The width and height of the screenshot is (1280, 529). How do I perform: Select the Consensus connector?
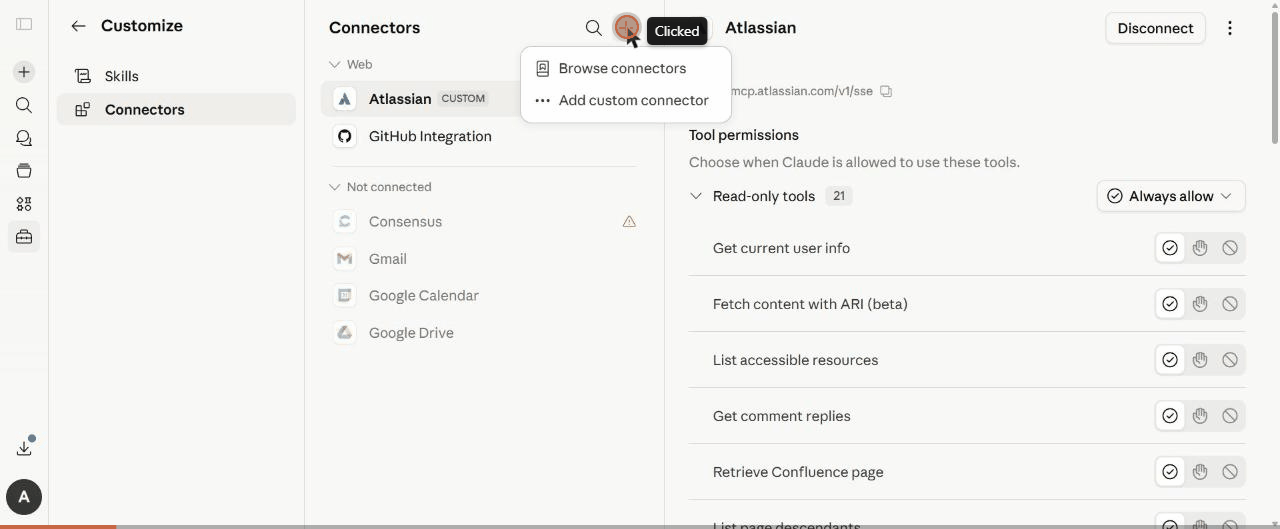pyautogui.click(x=484, y=222)
